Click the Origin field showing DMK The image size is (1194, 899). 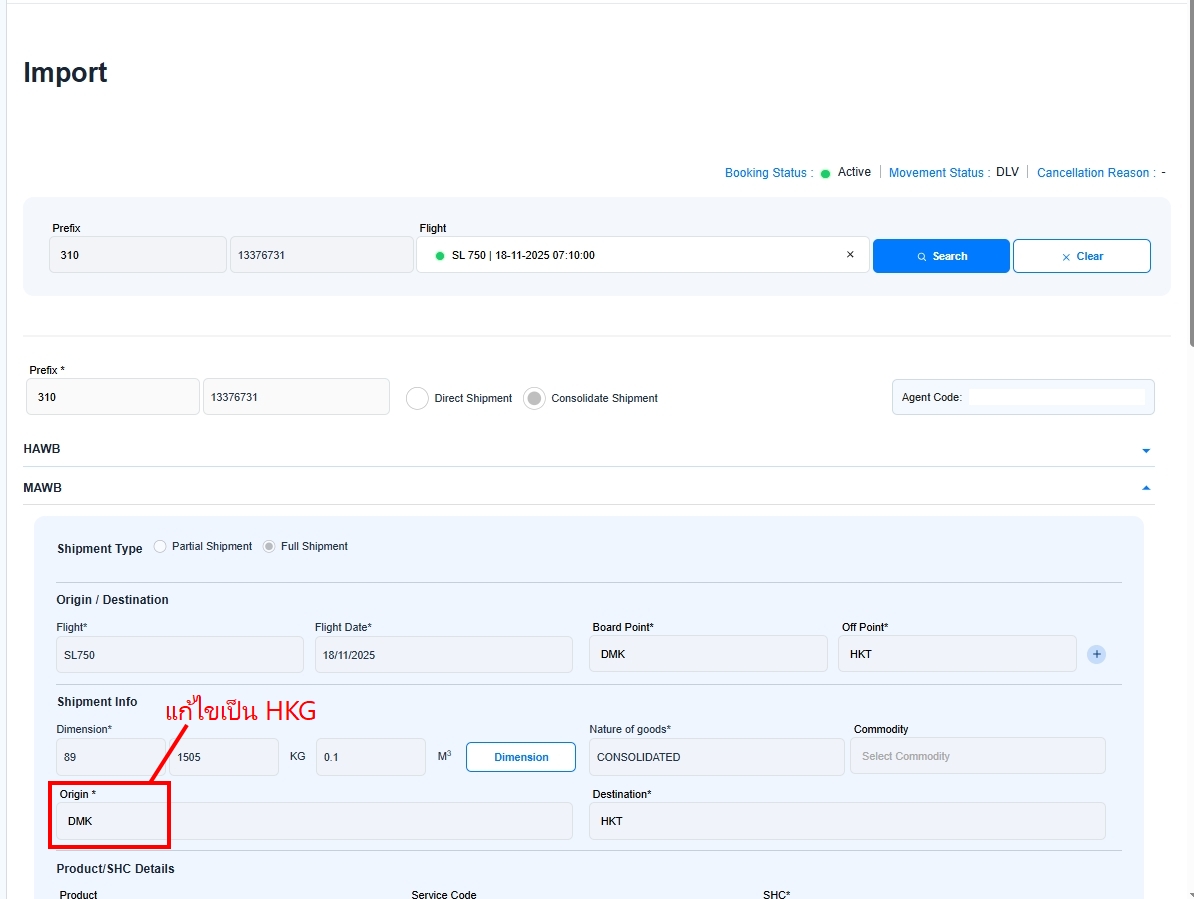(310, 821)
